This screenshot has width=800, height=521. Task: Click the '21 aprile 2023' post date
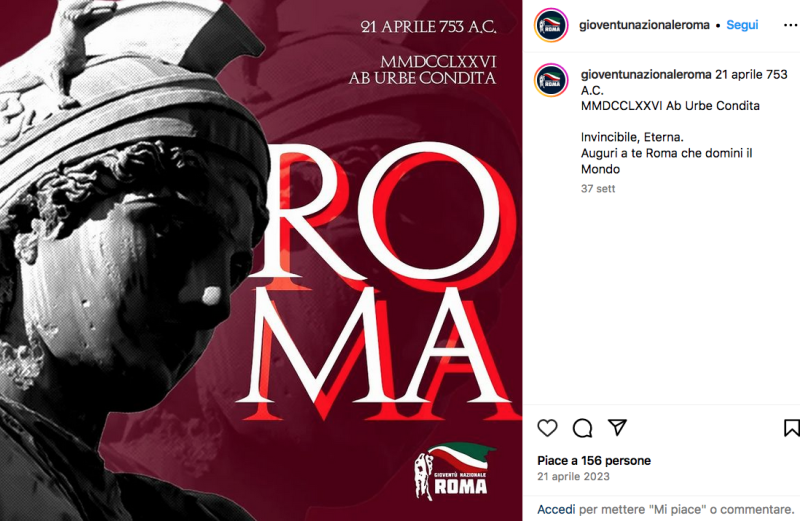click(573, 477)
